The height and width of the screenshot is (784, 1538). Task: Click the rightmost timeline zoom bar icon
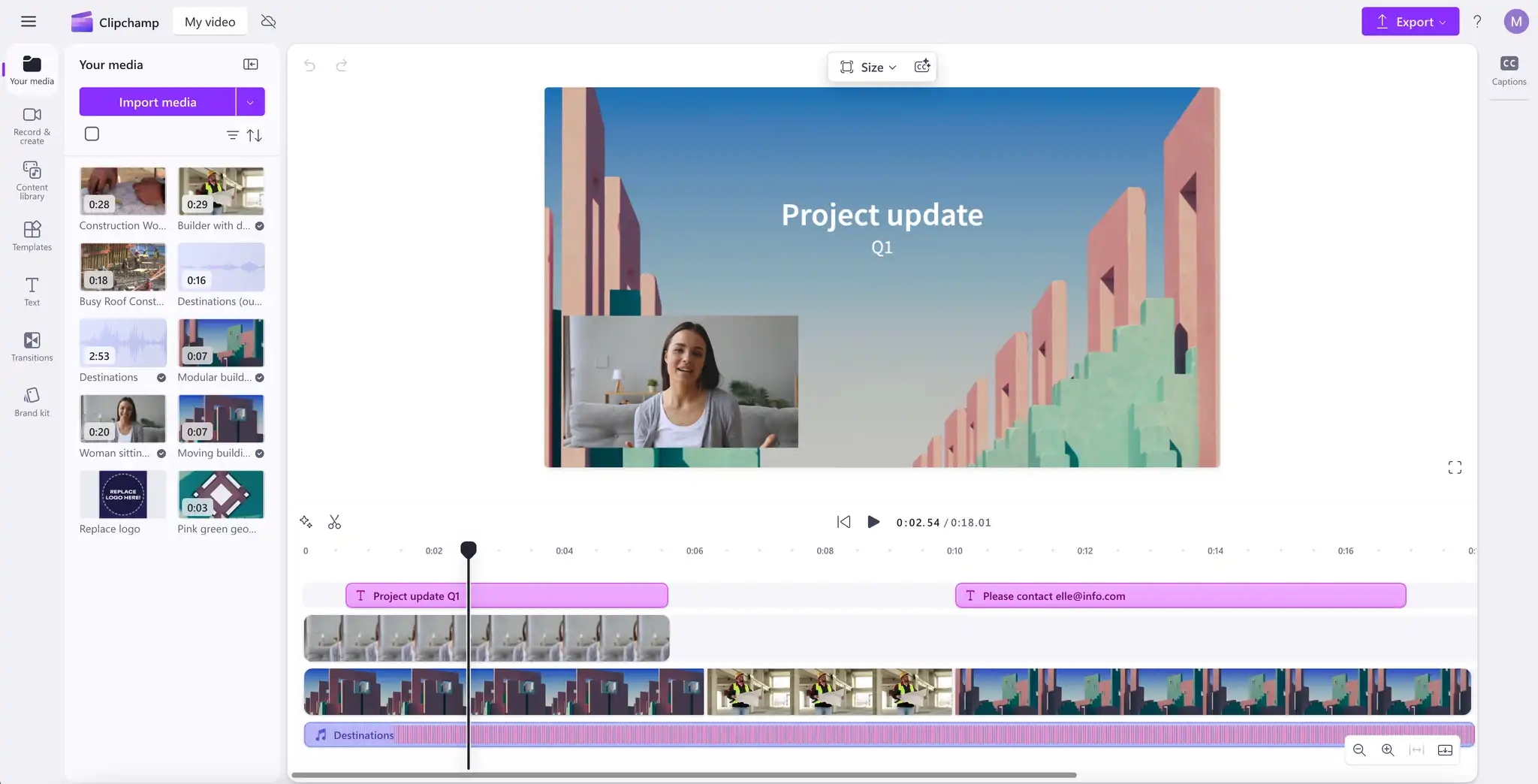(x=1445, y=749)
